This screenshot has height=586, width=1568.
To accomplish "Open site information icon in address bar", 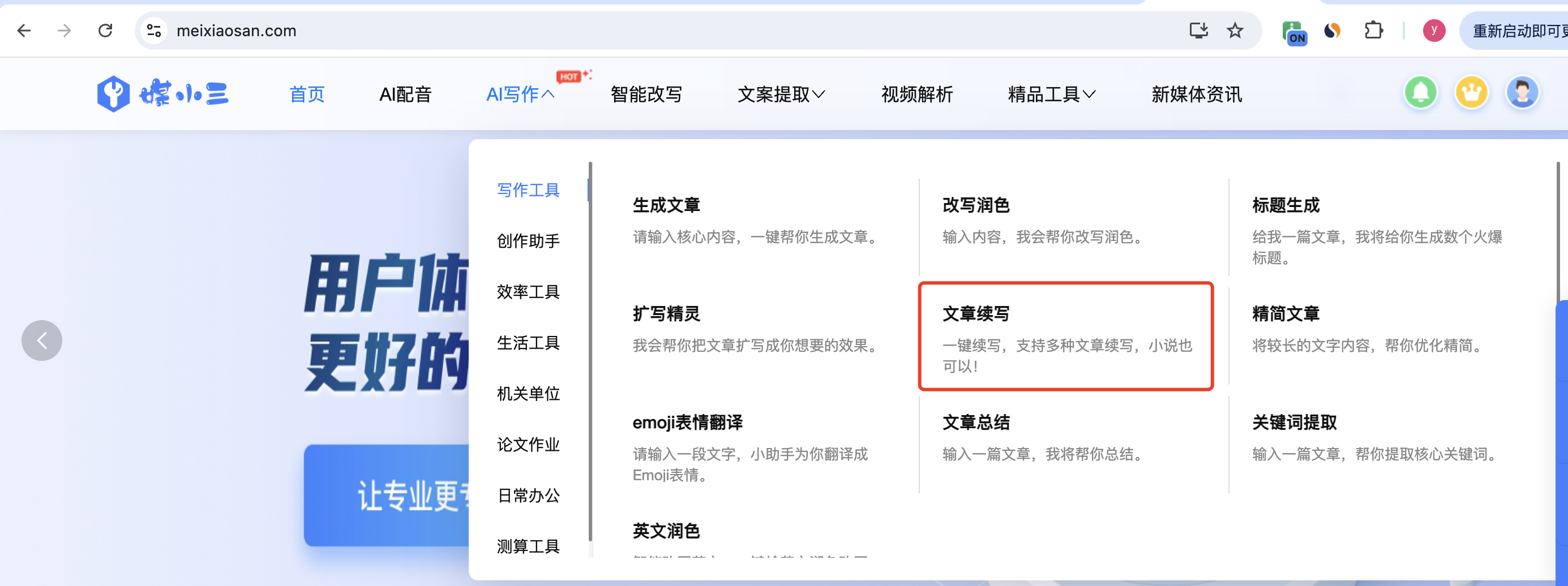I will pyautogui.click(x=154, y=31).
